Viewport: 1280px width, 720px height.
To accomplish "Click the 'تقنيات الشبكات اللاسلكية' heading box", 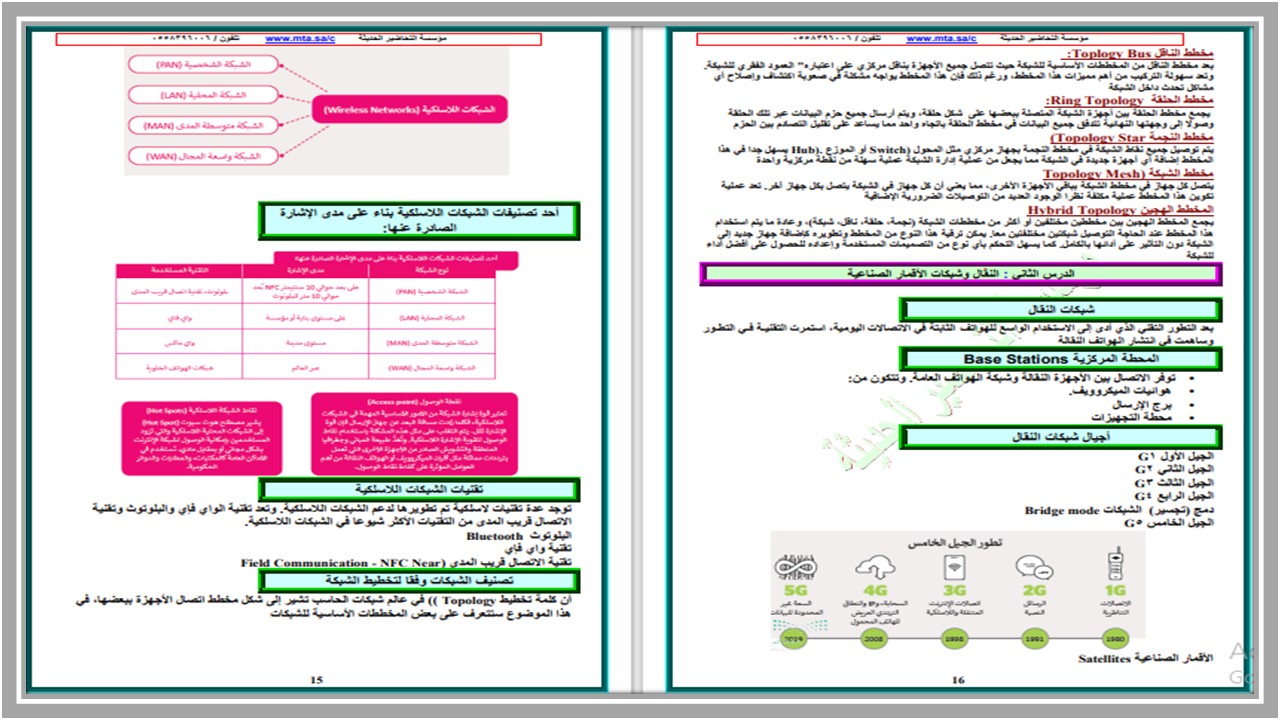I will pos(420,489).
